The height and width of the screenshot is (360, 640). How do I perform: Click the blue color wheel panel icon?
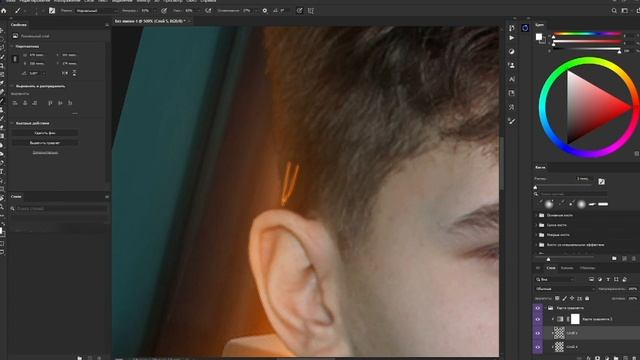[525, 28]
